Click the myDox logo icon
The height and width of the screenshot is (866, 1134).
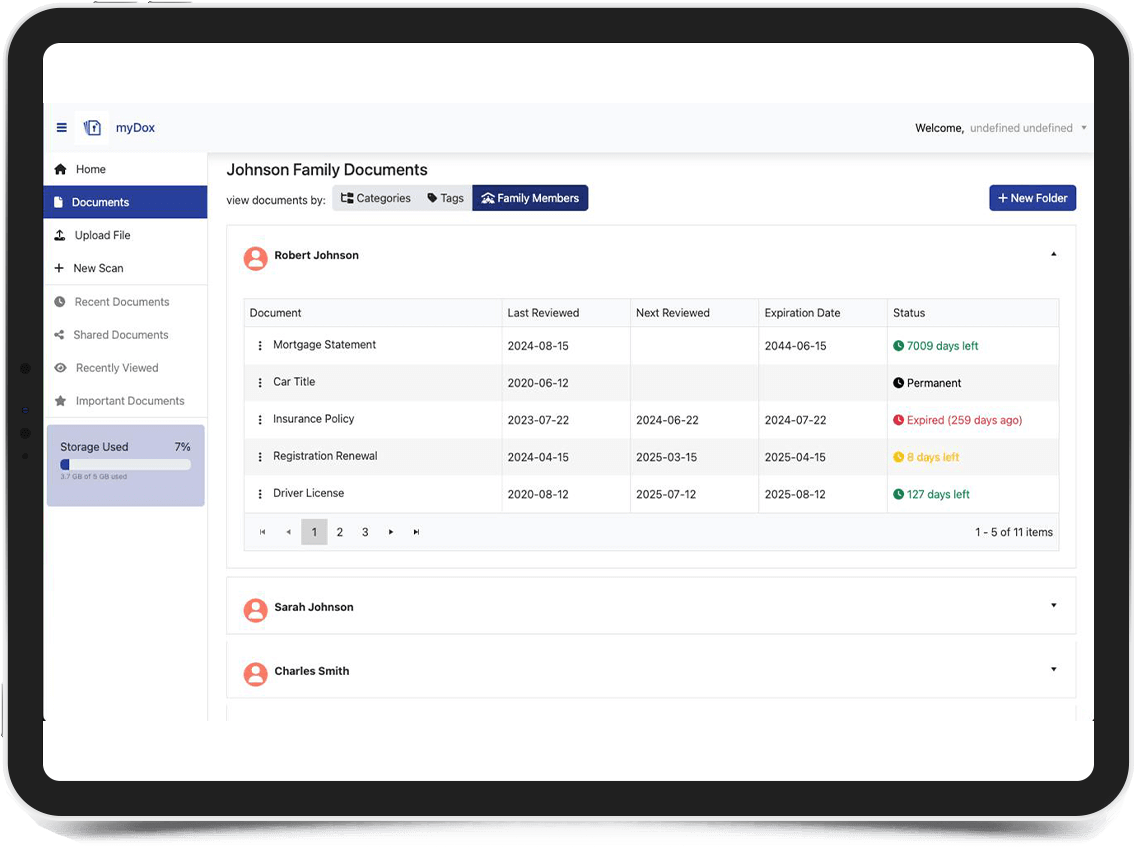click(93, 128)
